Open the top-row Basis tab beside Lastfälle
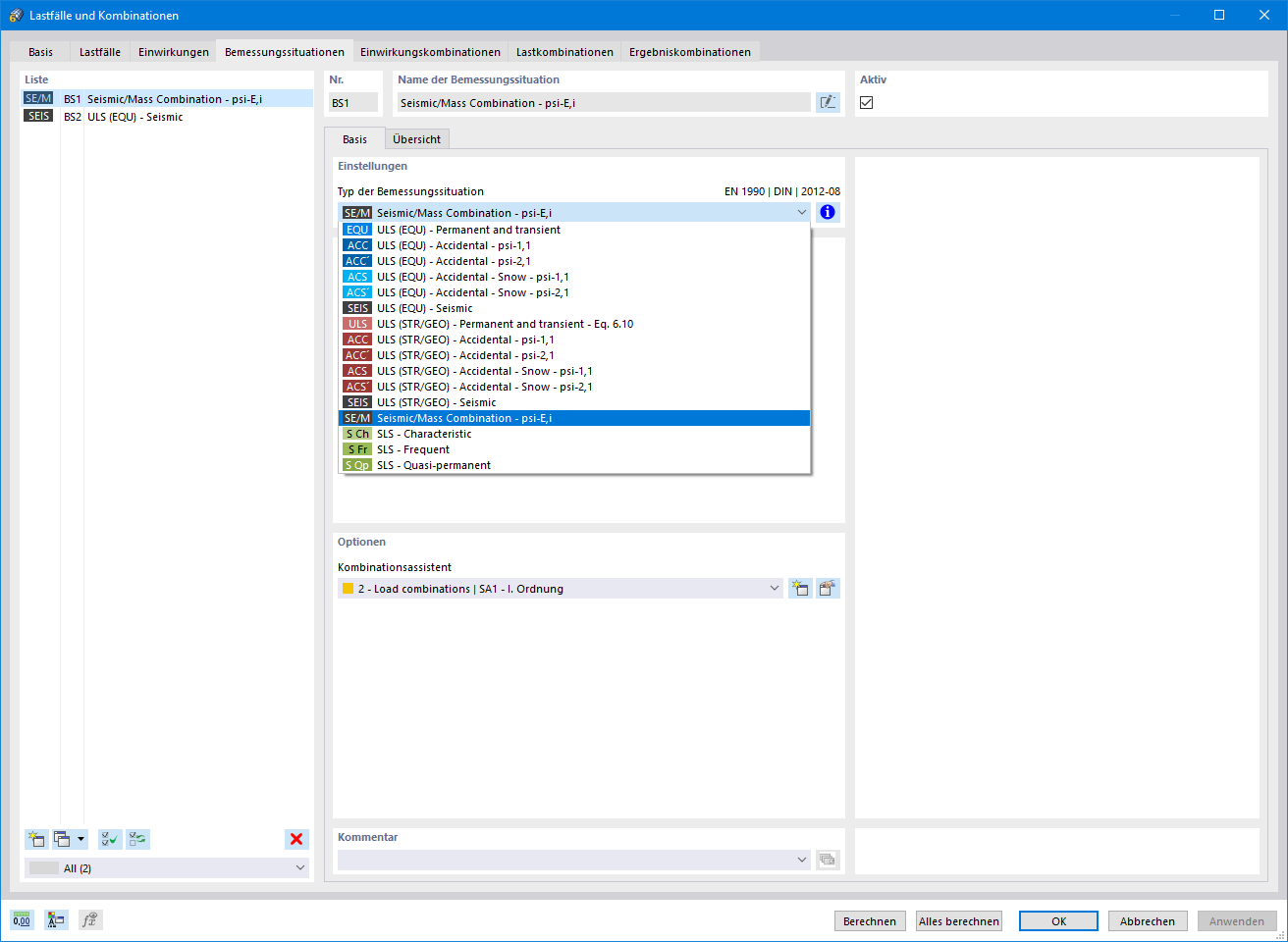1288x942 pixels. pyautogui.click(x=41, y=52)
